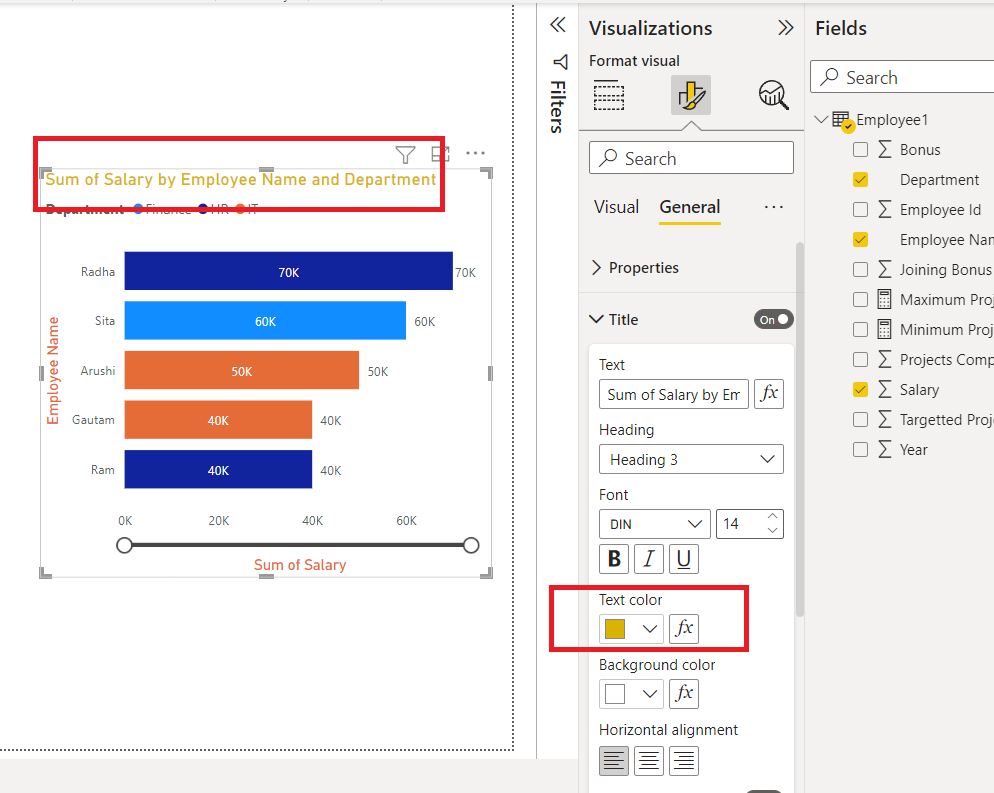Image resolution: width=994 pixels, height=793 pixels.
Task: Check the Employee Id field checkbox
Action: (860, 209)
